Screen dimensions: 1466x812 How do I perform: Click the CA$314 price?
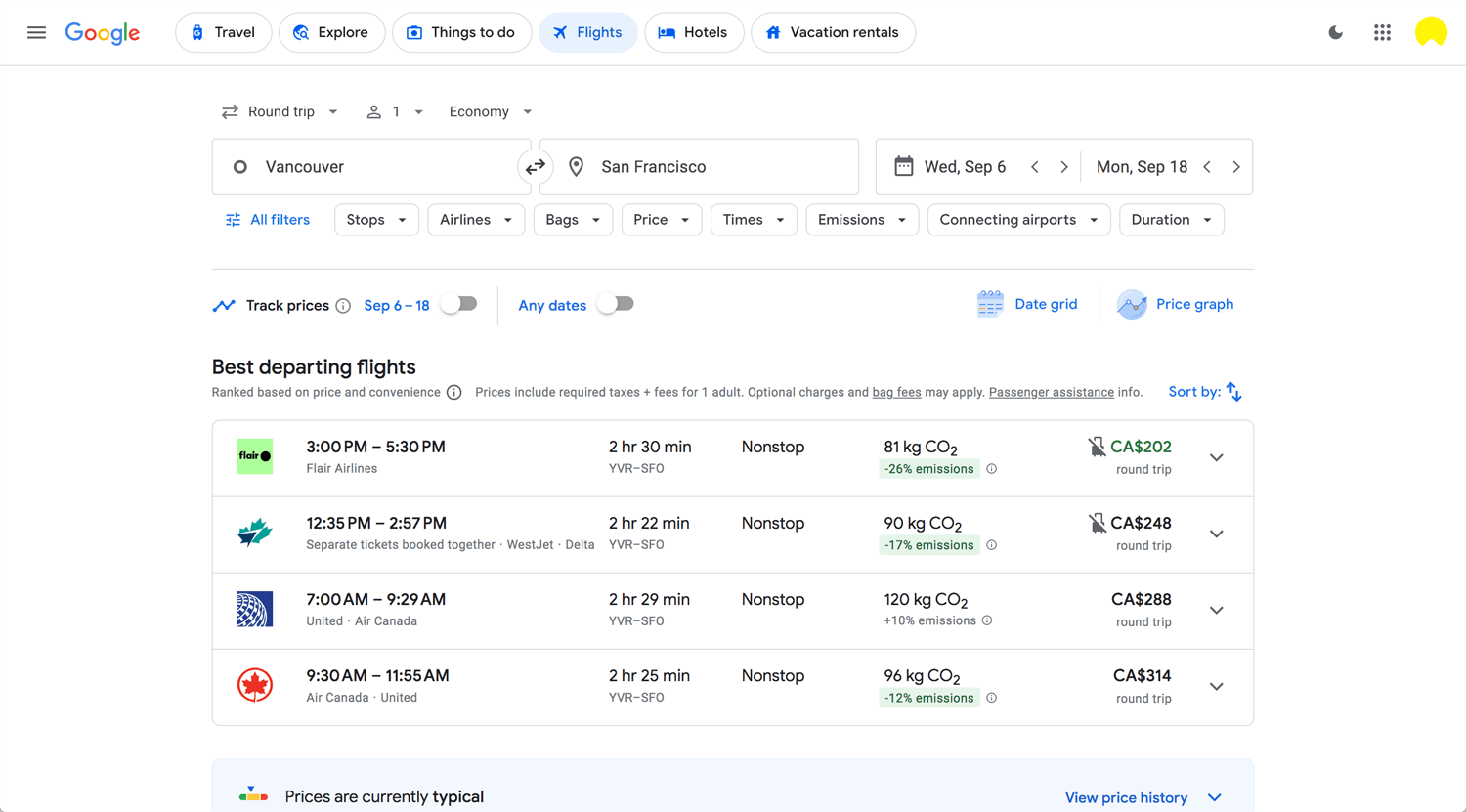[1143, 675]
